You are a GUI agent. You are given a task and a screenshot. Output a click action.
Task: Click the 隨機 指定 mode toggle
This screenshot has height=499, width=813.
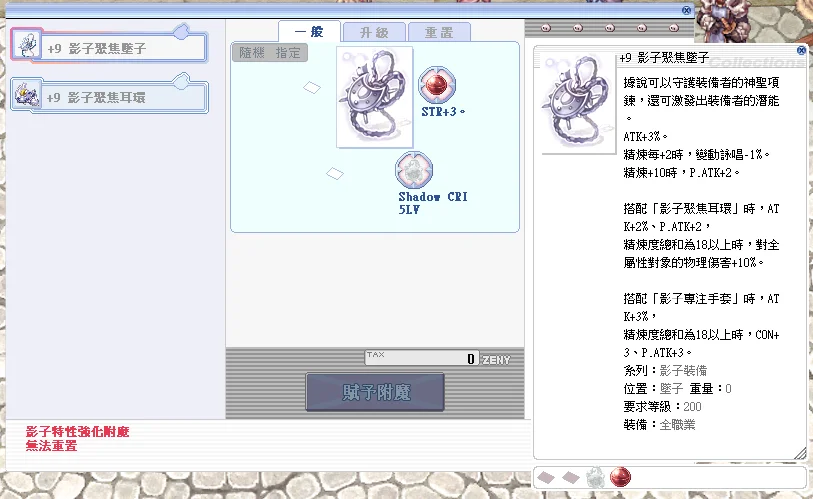[270, 53]
